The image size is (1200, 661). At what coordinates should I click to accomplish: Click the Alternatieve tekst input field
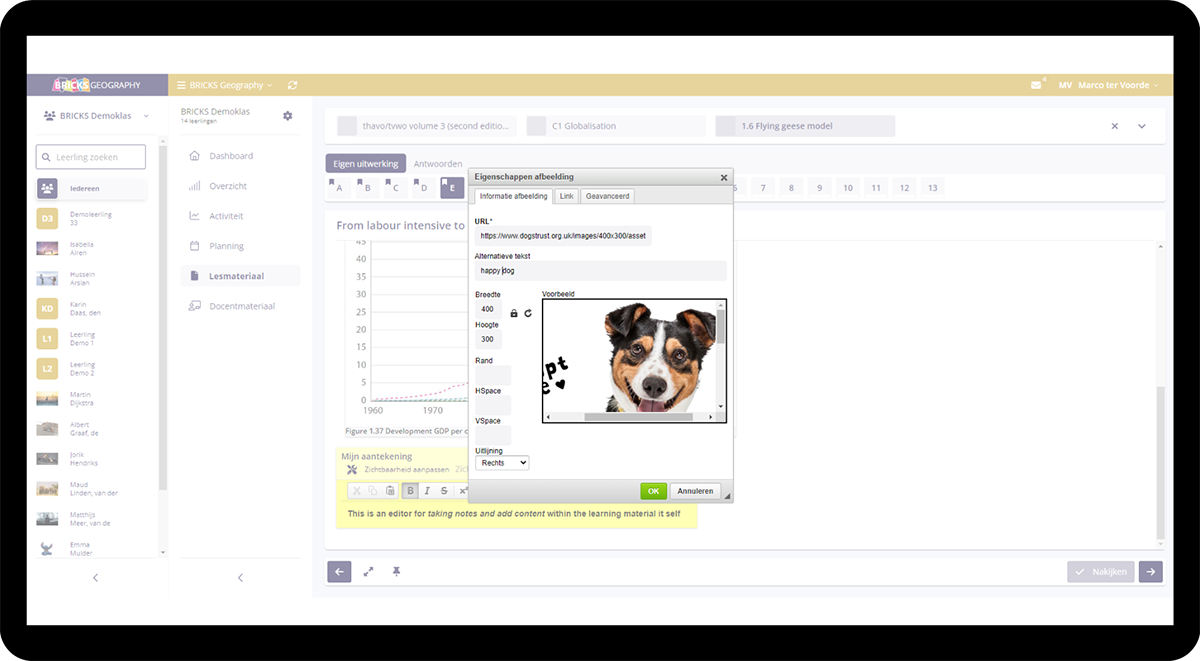tap(600, 270)
